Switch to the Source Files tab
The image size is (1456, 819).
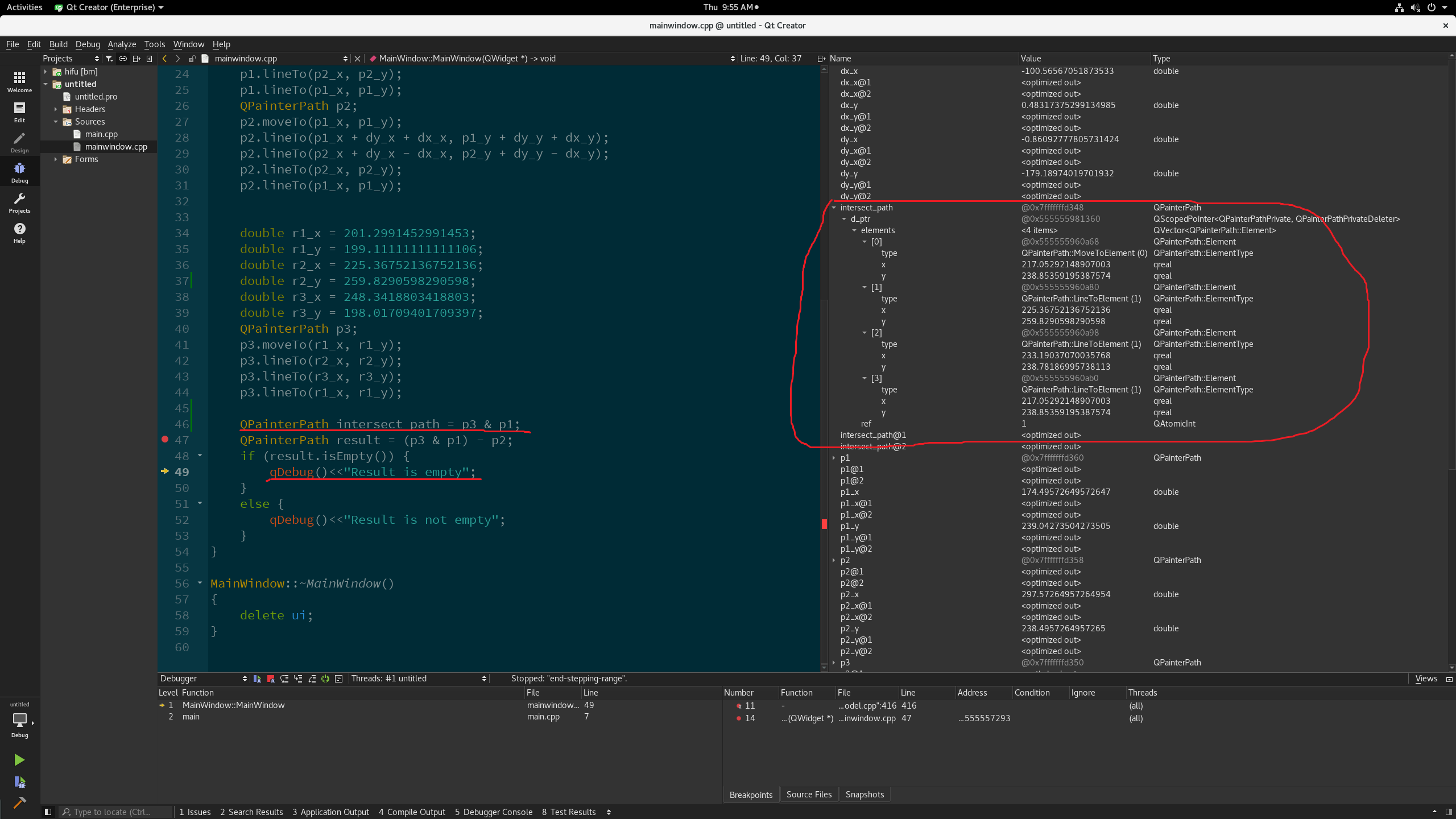[809, 795]
